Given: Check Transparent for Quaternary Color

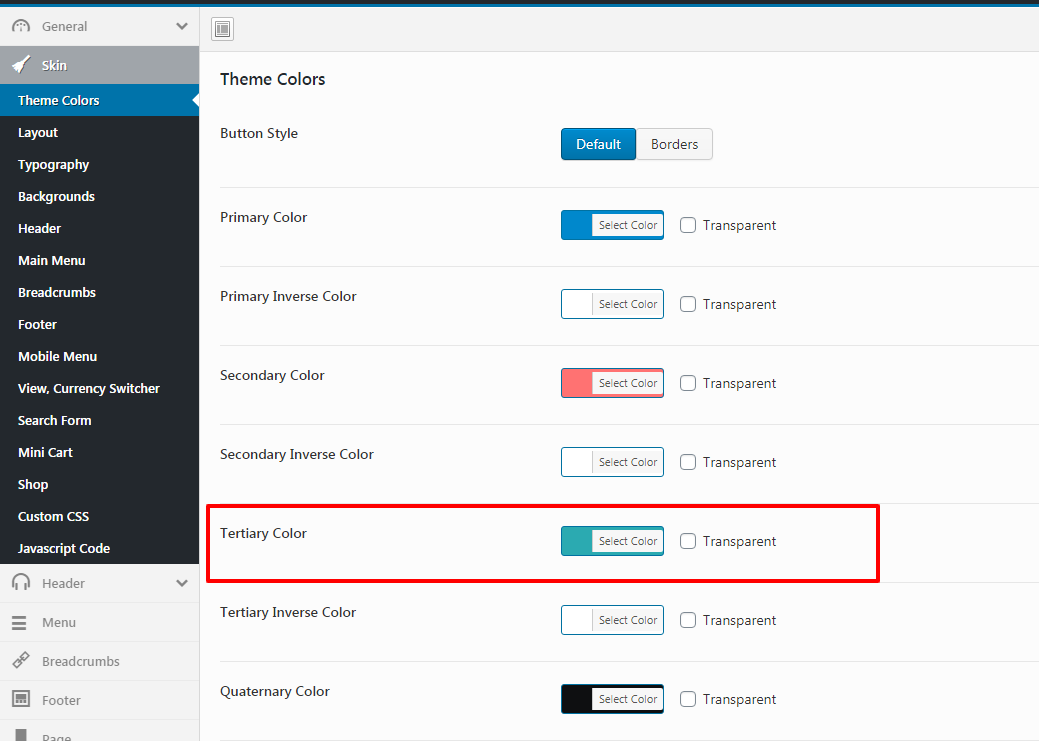Looking at the screenshot, I should (x=688, y=699).
